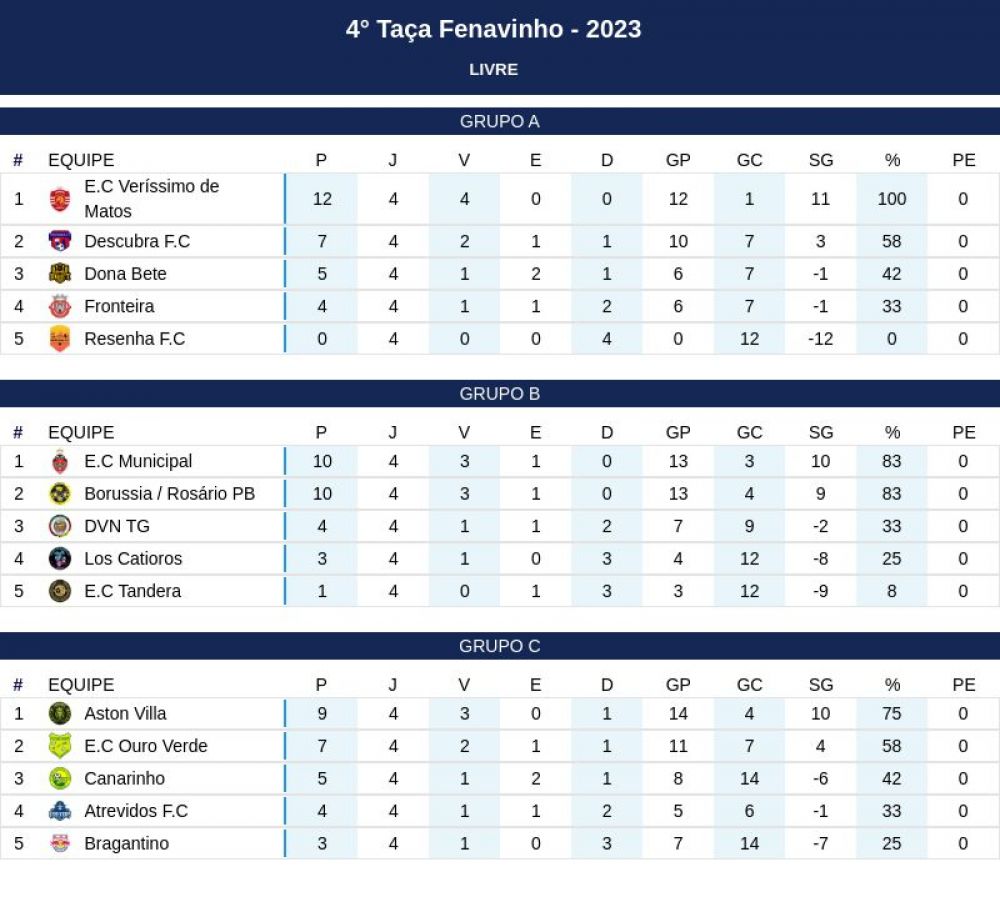Click the E.C Veríssimo de Matos team crest
The height and width of the screenshot is (902, 1000).
click(x=60, y=199)
